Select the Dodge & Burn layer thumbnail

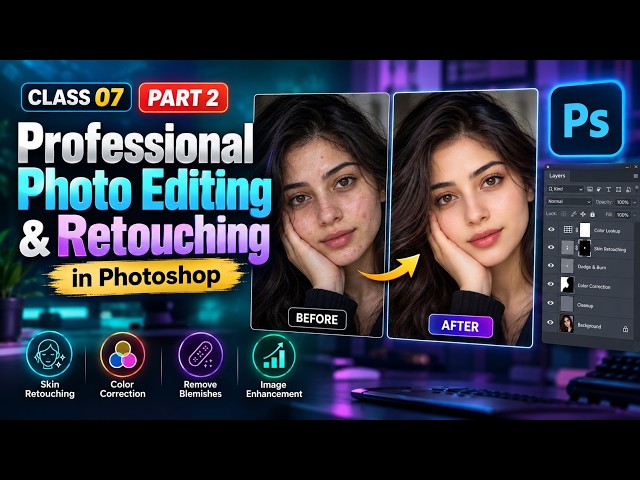coord(567,266)
